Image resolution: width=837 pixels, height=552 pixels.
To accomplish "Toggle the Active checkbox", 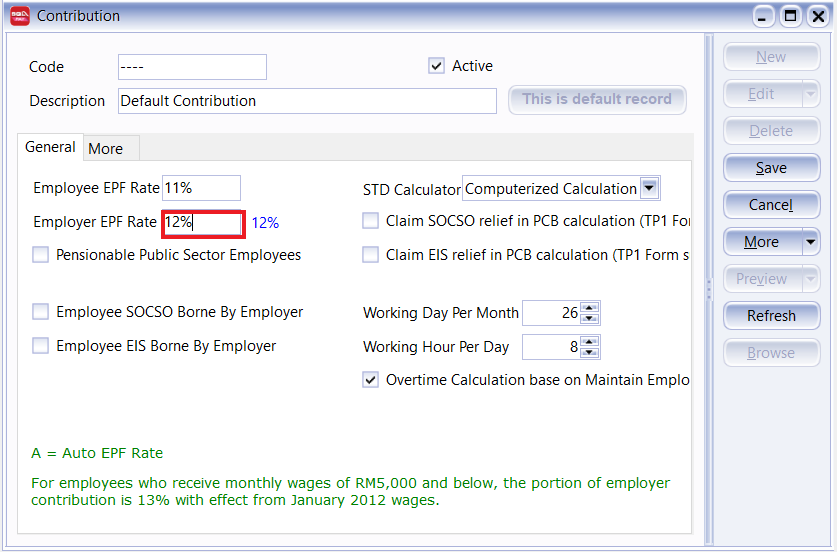I will (x=436, y=66).
